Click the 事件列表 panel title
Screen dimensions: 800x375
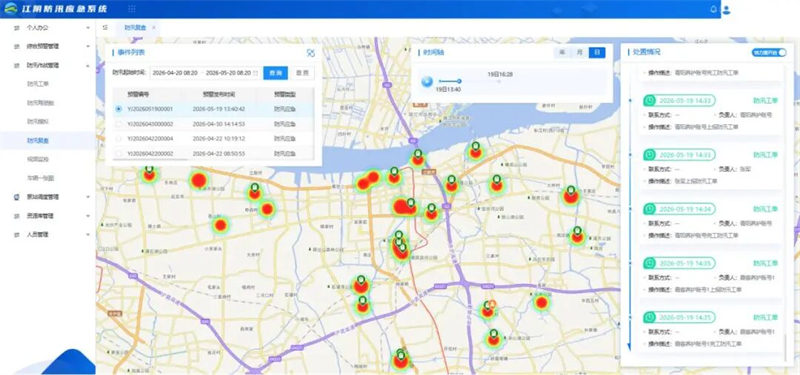tap(131, 53)
